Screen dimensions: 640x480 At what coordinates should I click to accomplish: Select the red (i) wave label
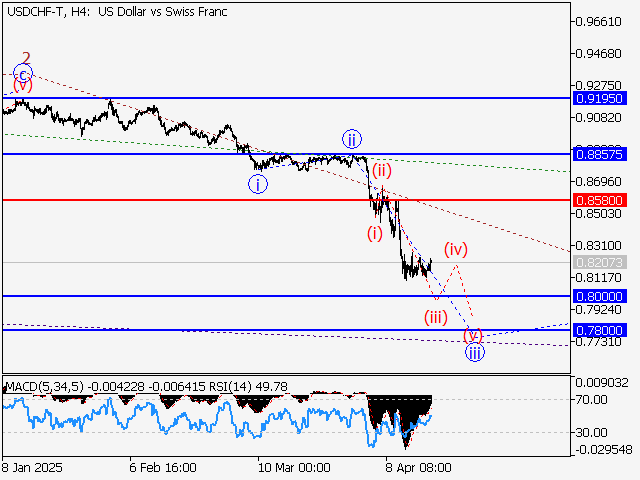(x=374, y=234)
